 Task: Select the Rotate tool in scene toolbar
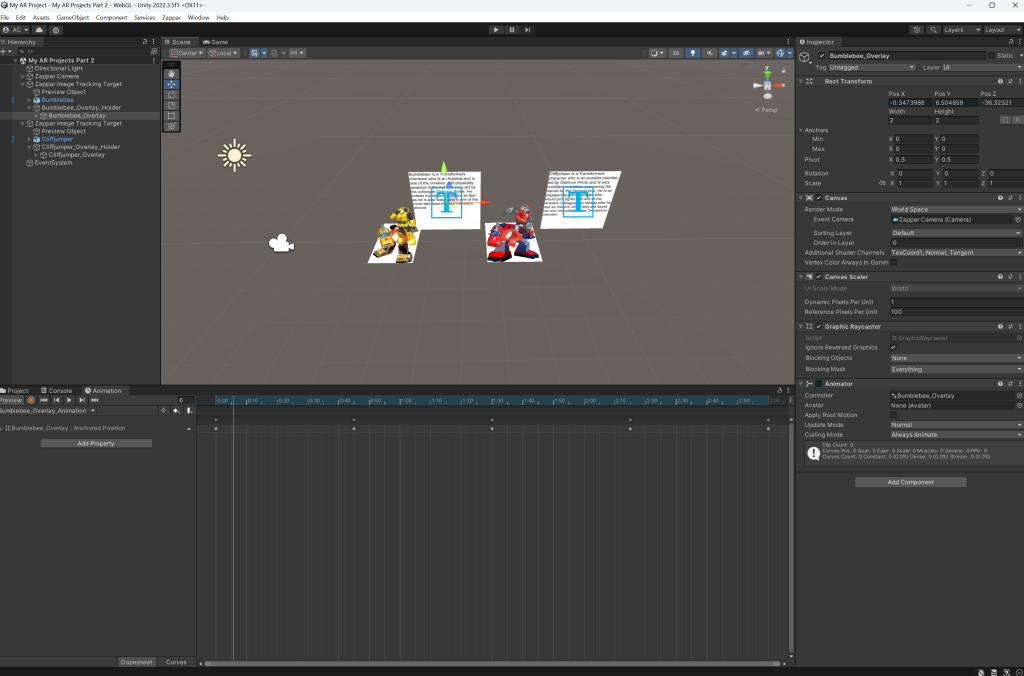[x=172, y=94]
